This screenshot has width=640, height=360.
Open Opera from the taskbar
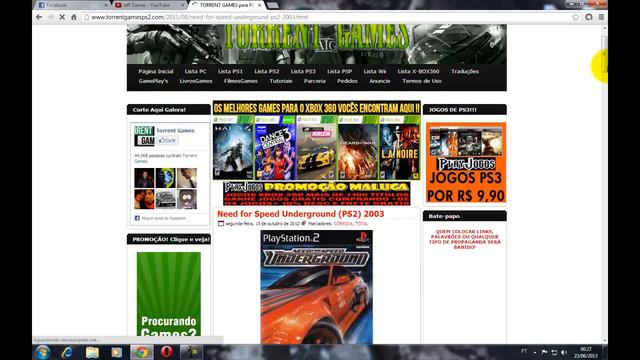[x=167, y=352]
